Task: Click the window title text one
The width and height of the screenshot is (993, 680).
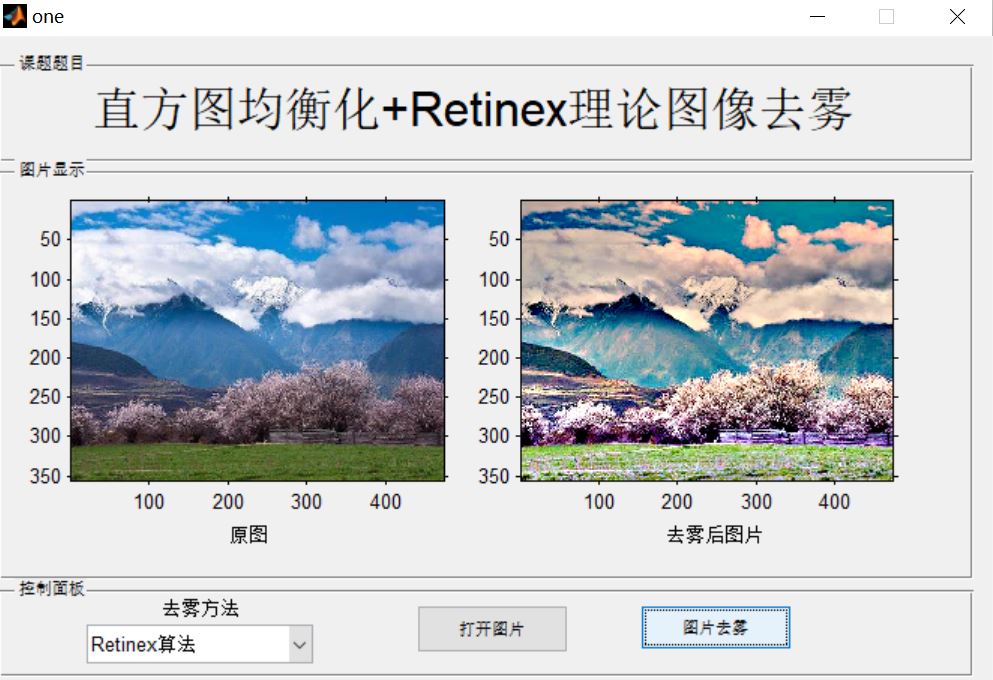Action: coord(48,16)
